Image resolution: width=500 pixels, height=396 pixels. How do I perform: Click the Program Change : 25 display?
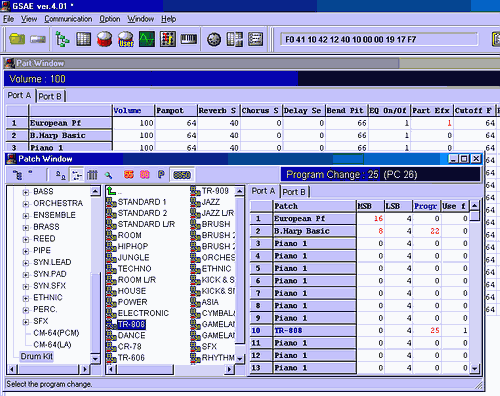[380, 175]
